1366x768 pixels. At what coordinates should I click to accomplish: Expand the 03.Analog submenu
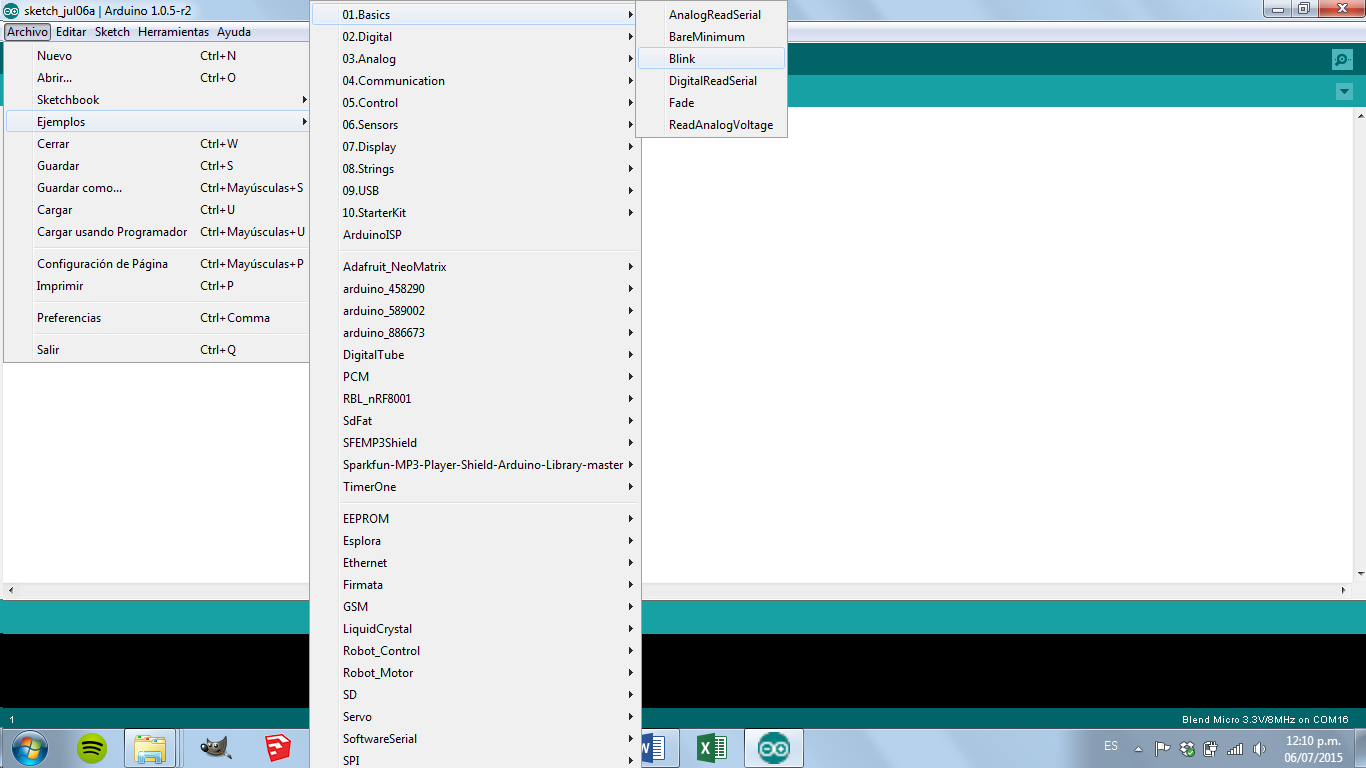pyautogui.click(x=475, y=59)
